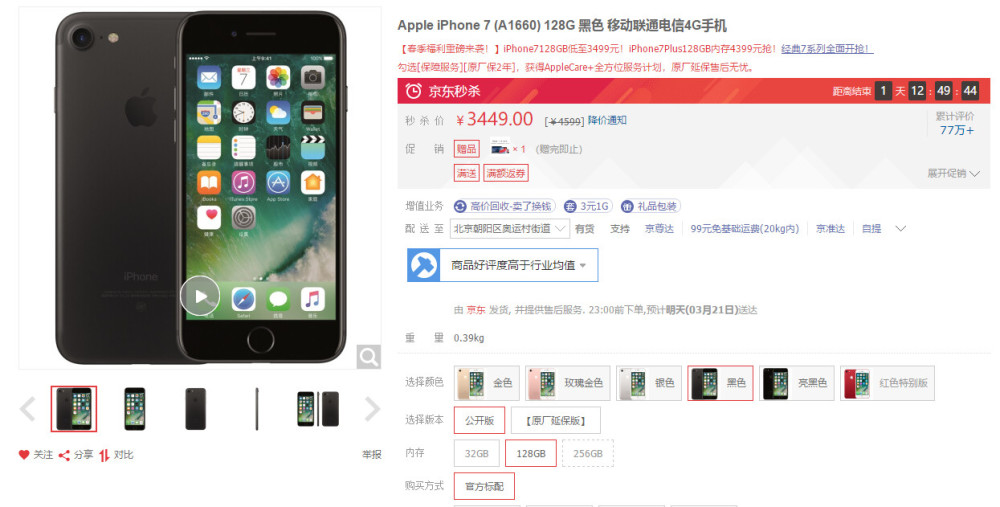Open the 商品好评度高于行业均值 dropdown
This screenshot has height=507, width=1000.
click(x=503, y=265)
